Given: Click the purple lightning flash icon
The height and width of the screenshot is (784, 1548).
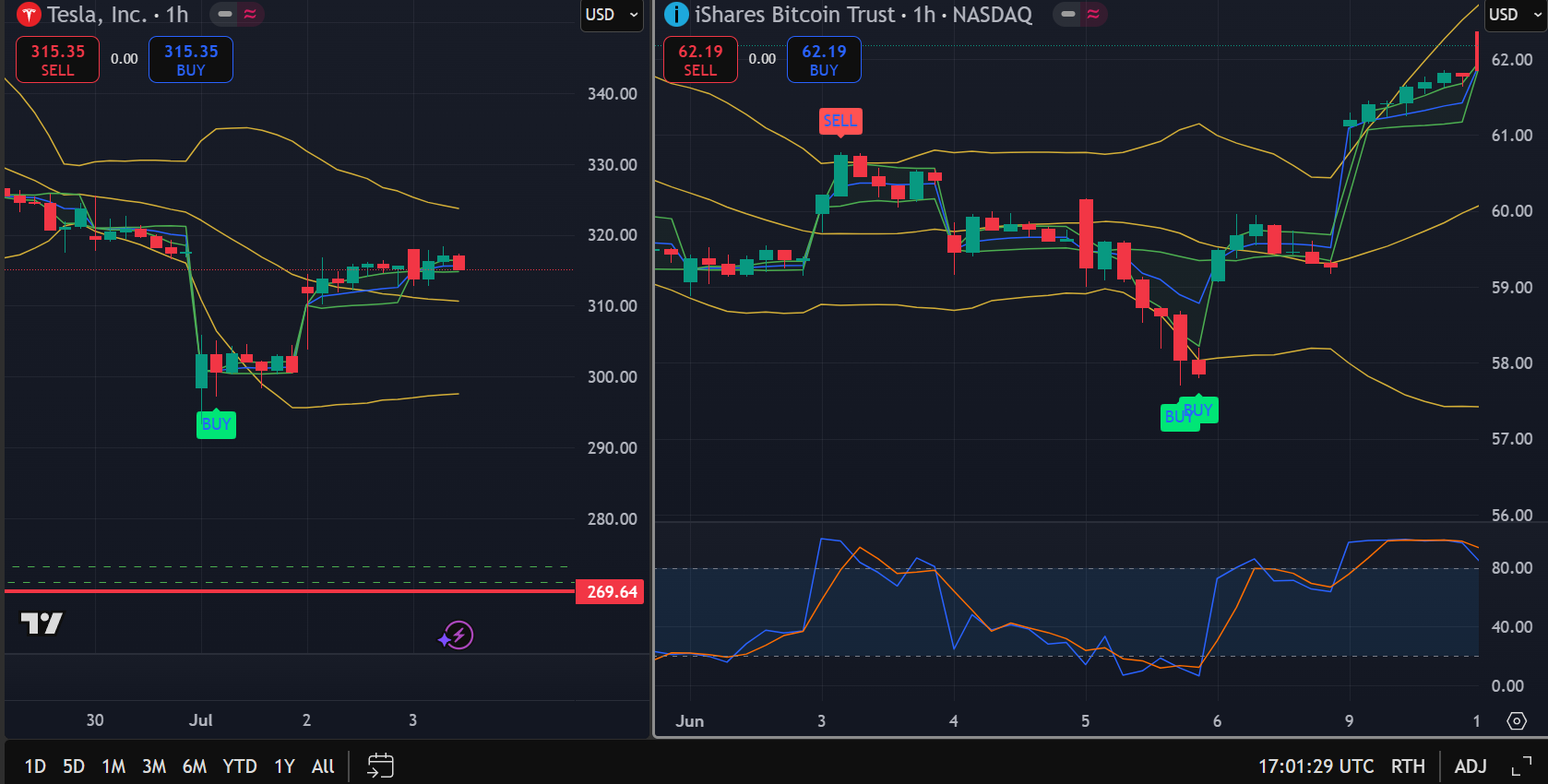Looking at the screenshot, I should tap(457, 636).
